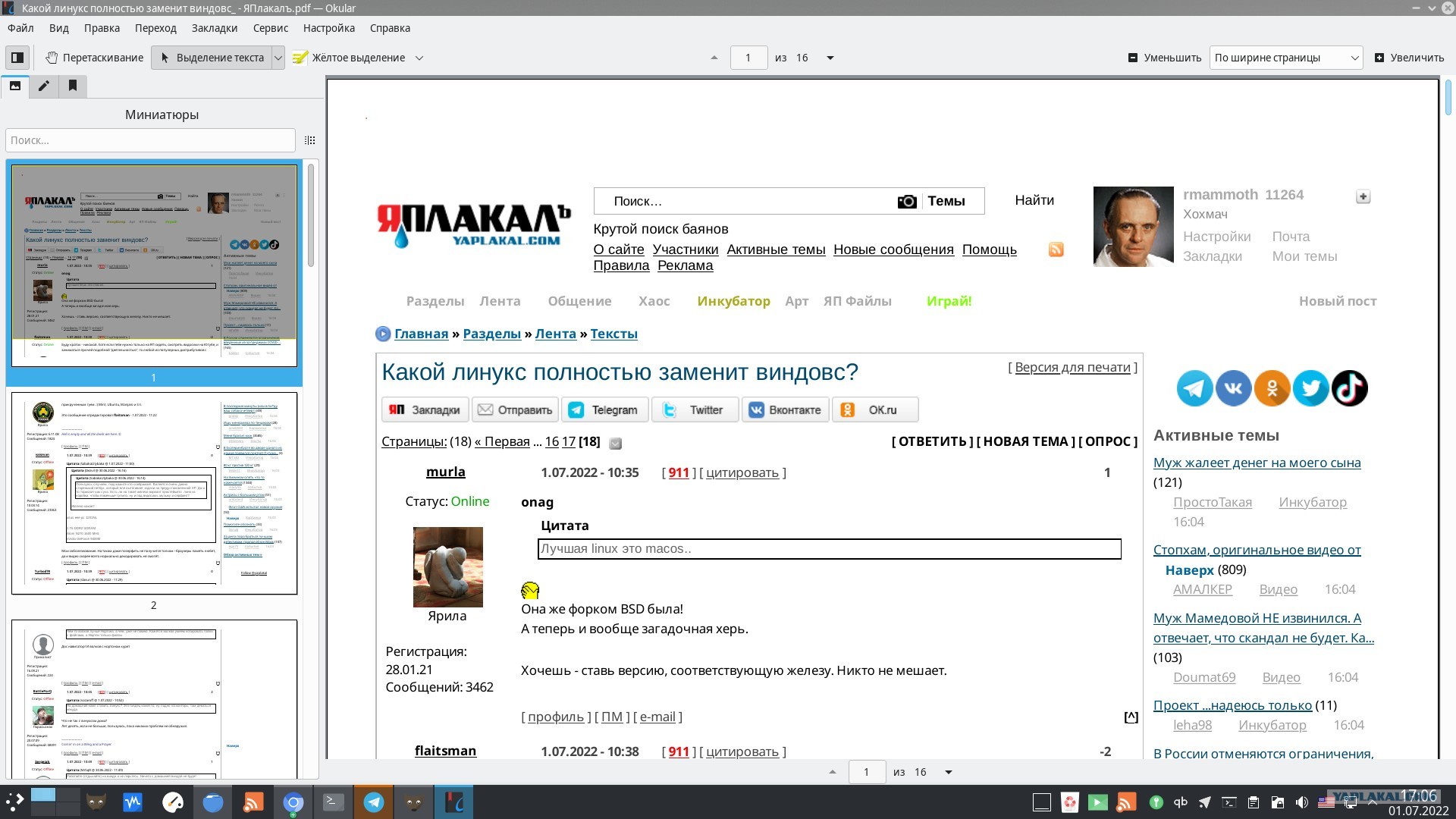Click murla's post scroll-to-top [^] icon

(x=1131, y=717)
